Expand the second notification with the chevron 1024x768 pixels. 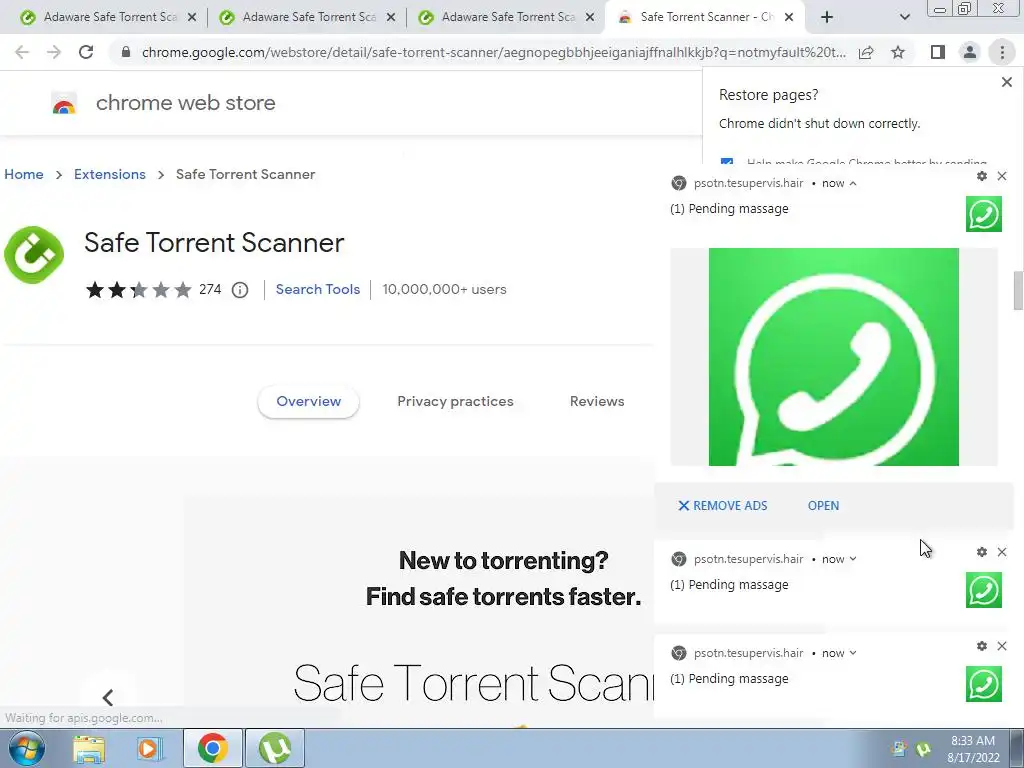click(x=853, y=559)
